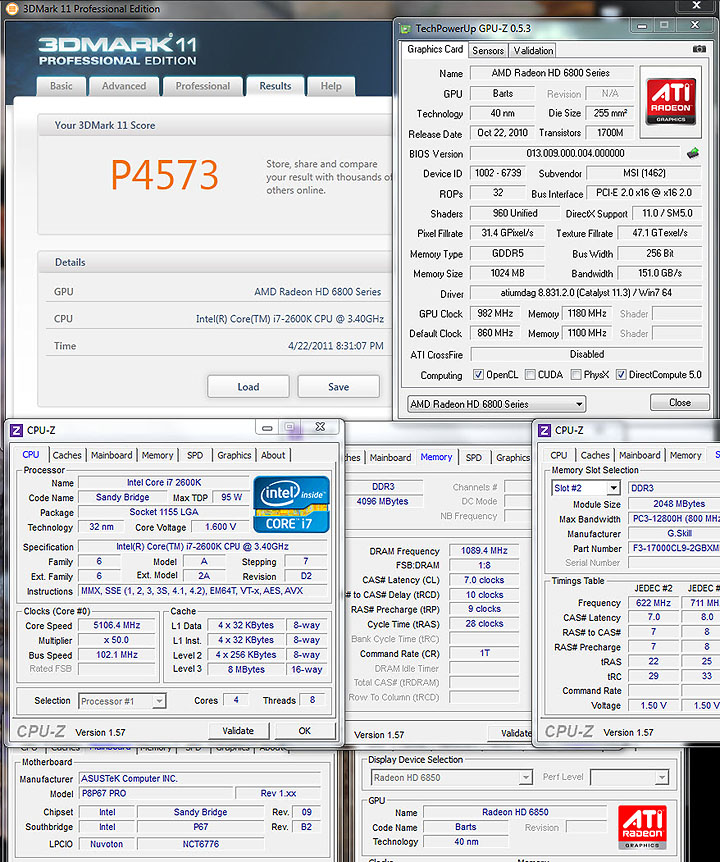The width and height of the screenshot is (720, 862).
Task: Click the ATI Radeon logo in bottom Graphics window
Action: coord(643,828)
